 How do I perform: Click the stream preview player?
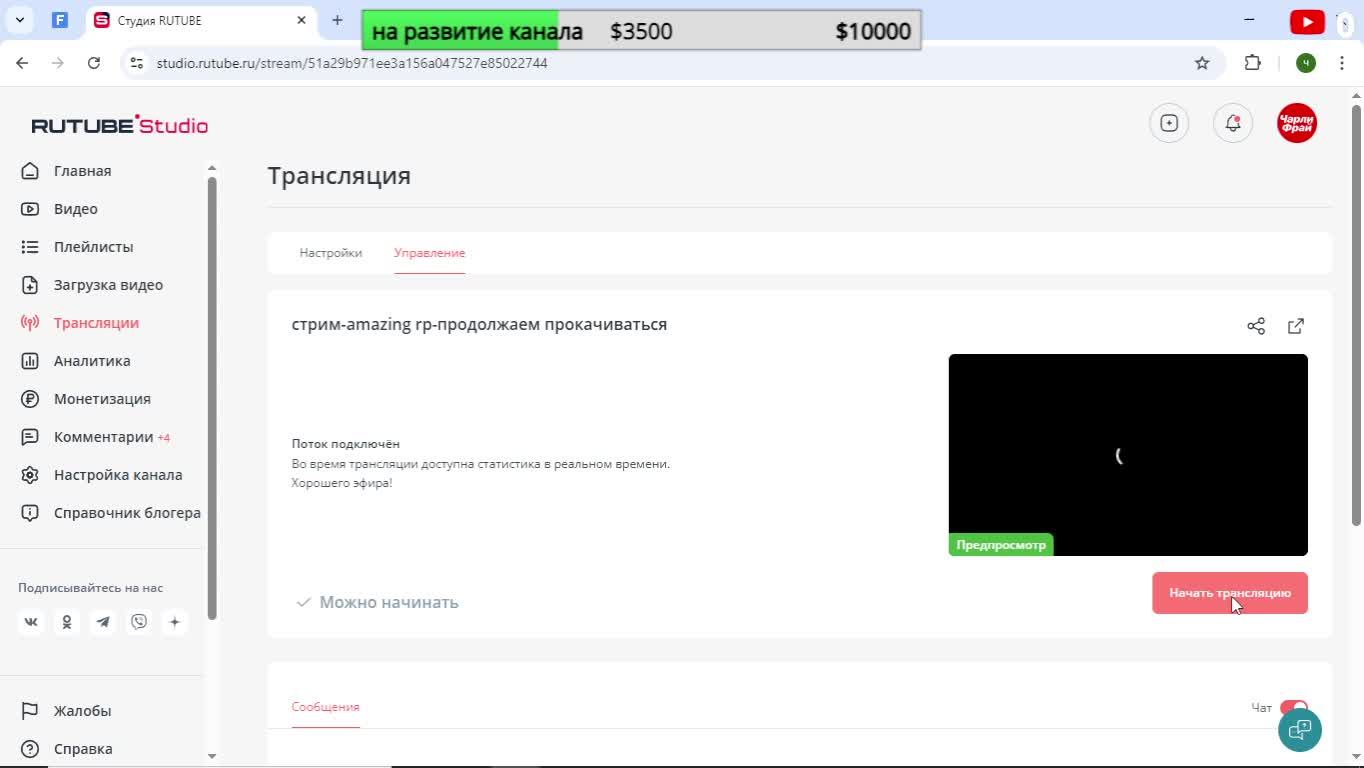pyautogui.click(x=1128, y=455)
